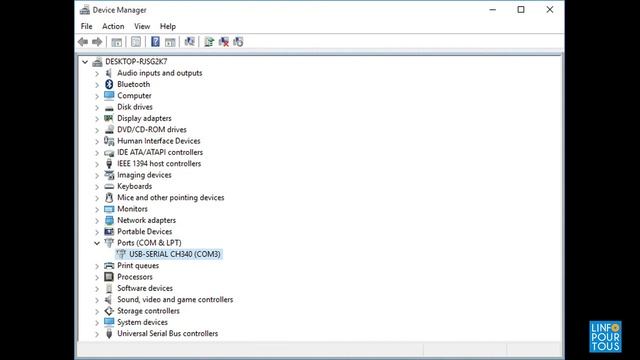This screenshot has height=360, width=640.
Task: Select the Network adapters label
Action: pos(147,220)
